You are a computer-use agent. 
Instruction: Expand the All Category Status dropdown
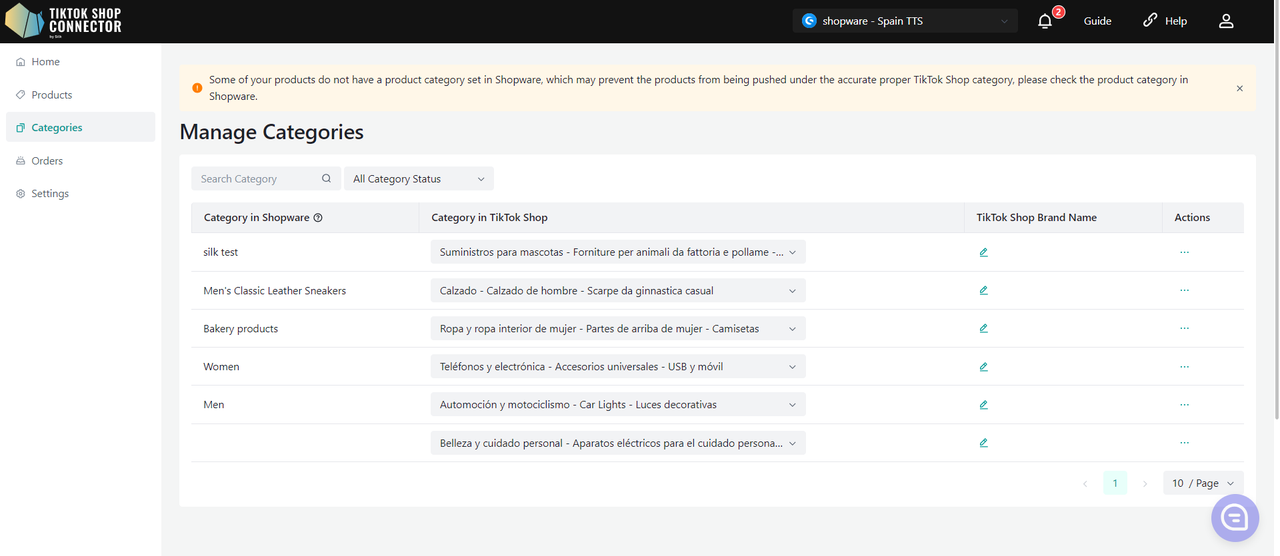418,179
